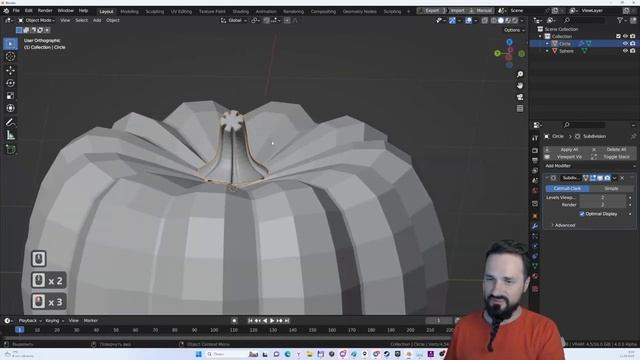Toggle Collection exclude checkbox in outliner
The width and height of the screenshot is (640, 360).
tap(618, 36)
